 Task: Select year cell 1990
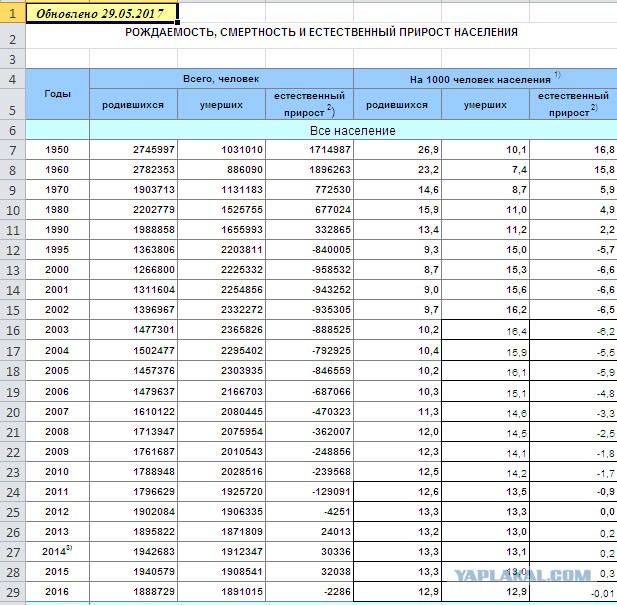[x=57, y=230]
